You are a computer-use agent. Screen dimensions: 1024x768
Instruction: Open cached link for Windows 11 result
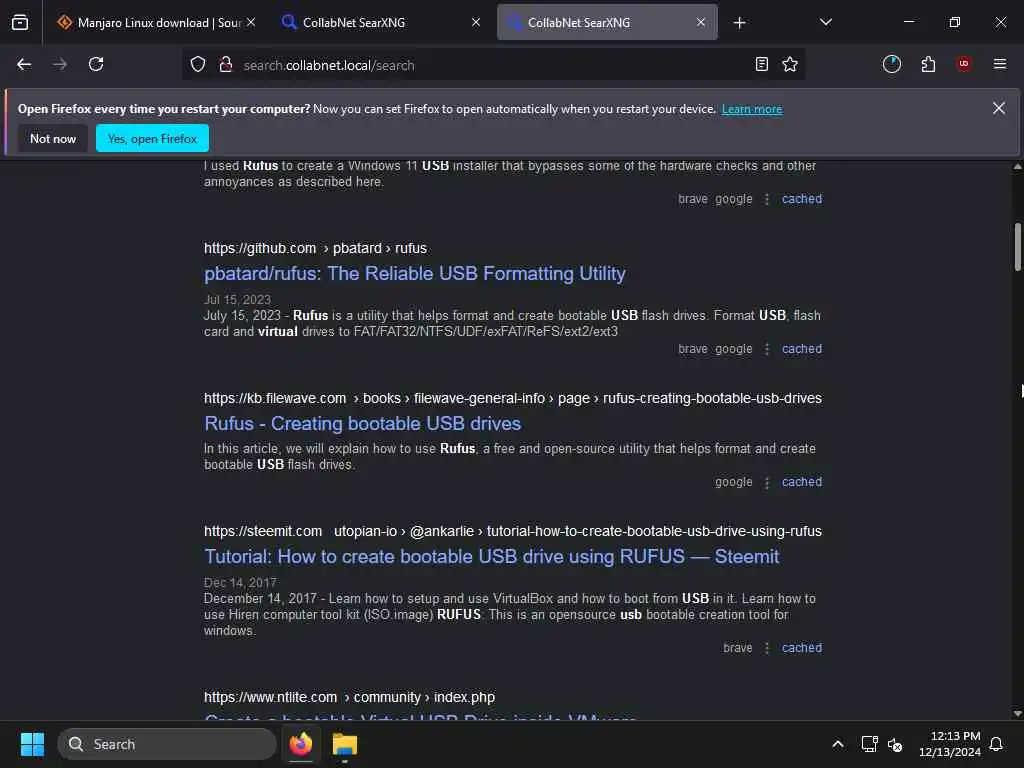coord(802,199)
